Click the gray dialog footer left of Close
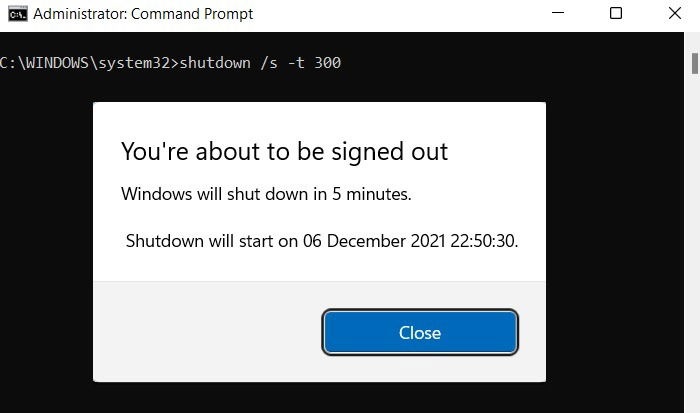 208,332
